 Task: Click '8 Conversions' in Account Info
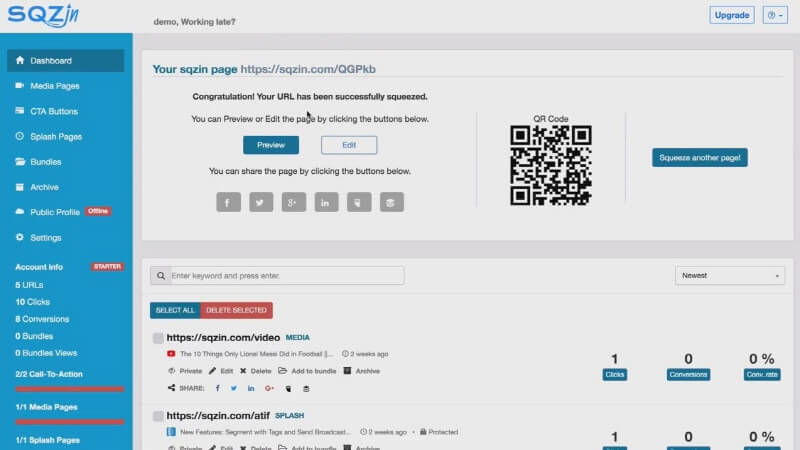pos(42,319)
